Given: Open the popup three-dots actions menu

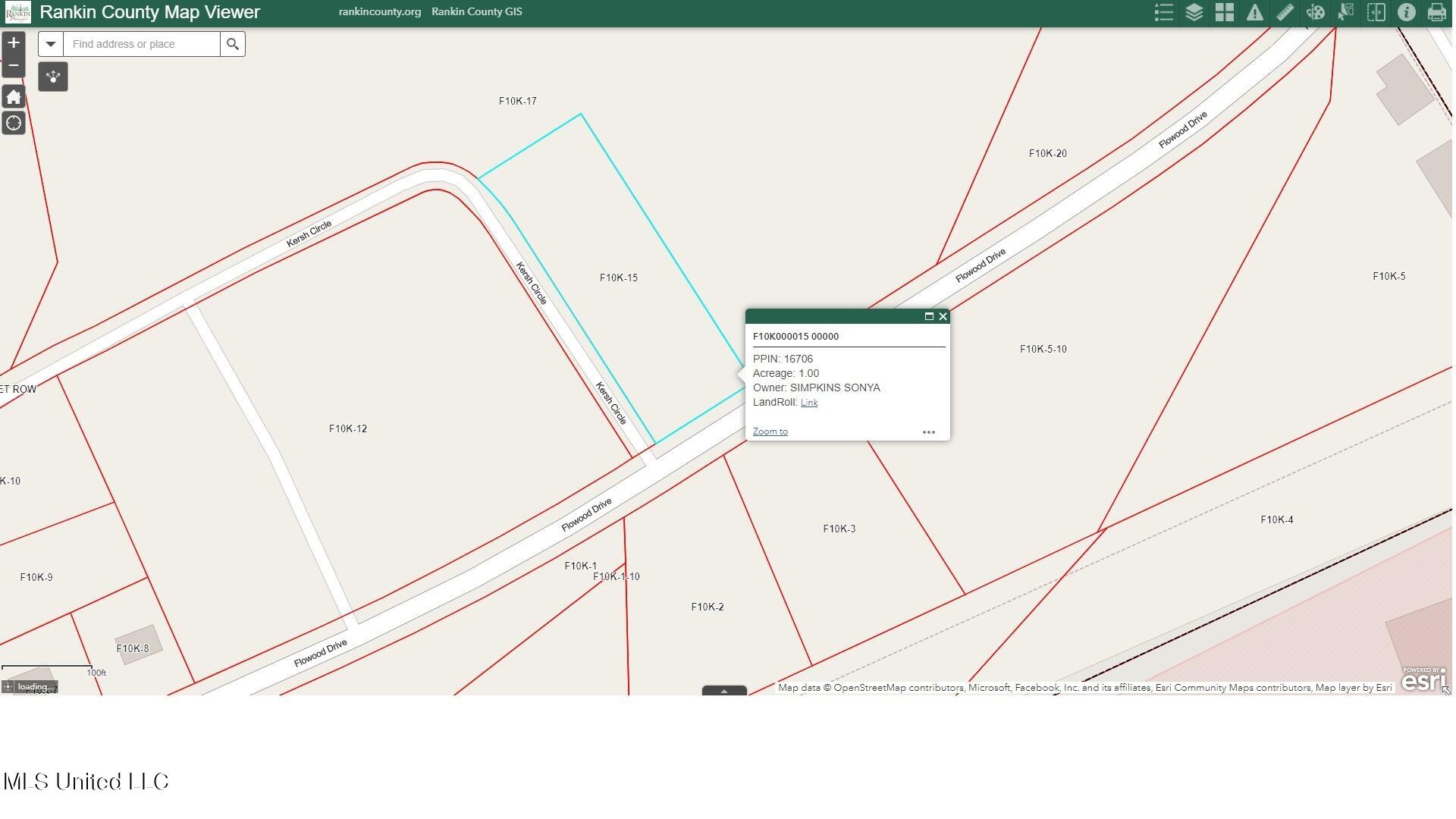Looking at the screenshot, I should click(928, 432).
